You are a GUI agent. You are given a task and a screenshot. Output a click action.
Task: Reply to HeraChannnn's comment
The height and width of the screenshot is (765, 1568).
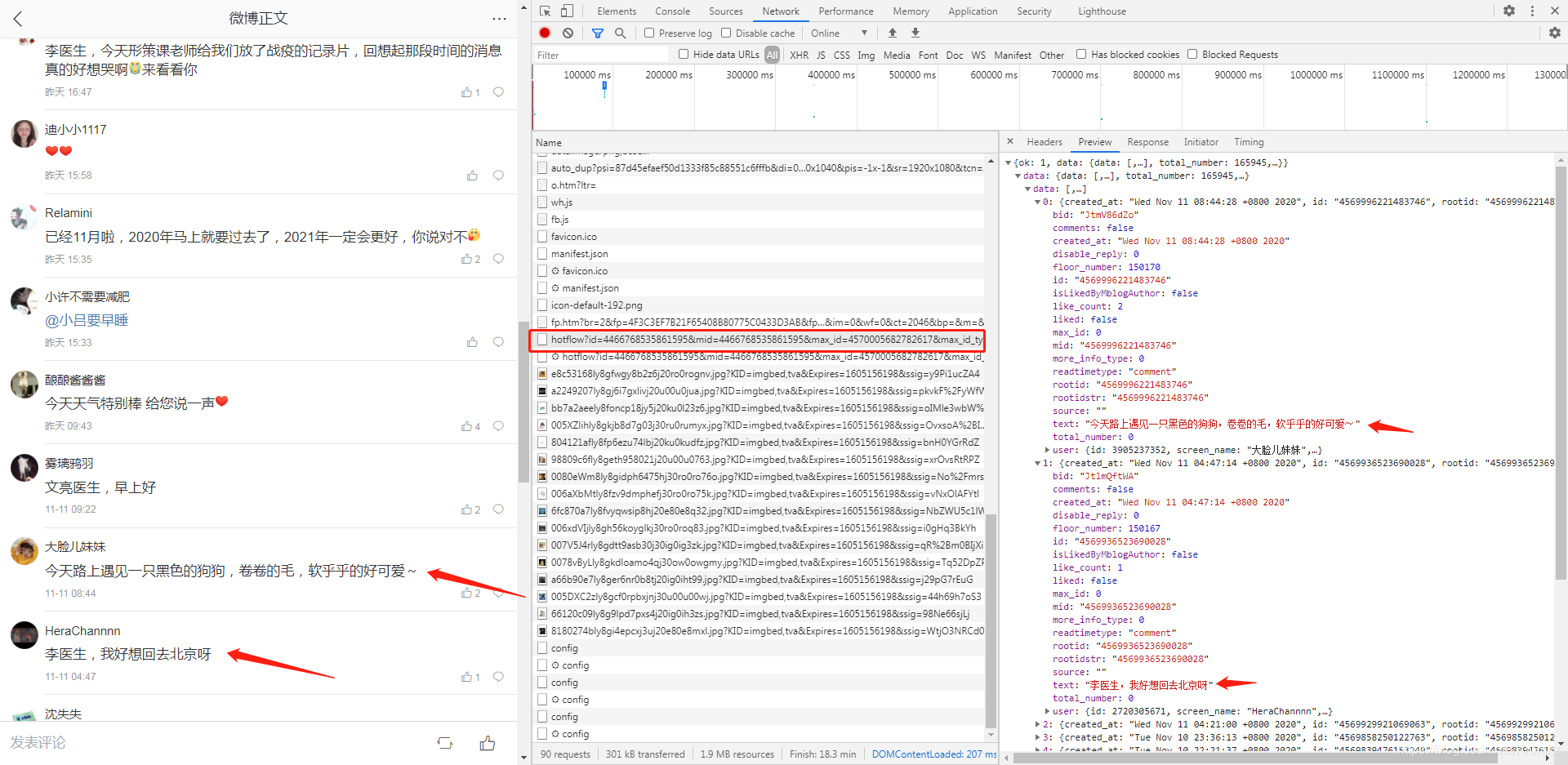click(498, 677)
